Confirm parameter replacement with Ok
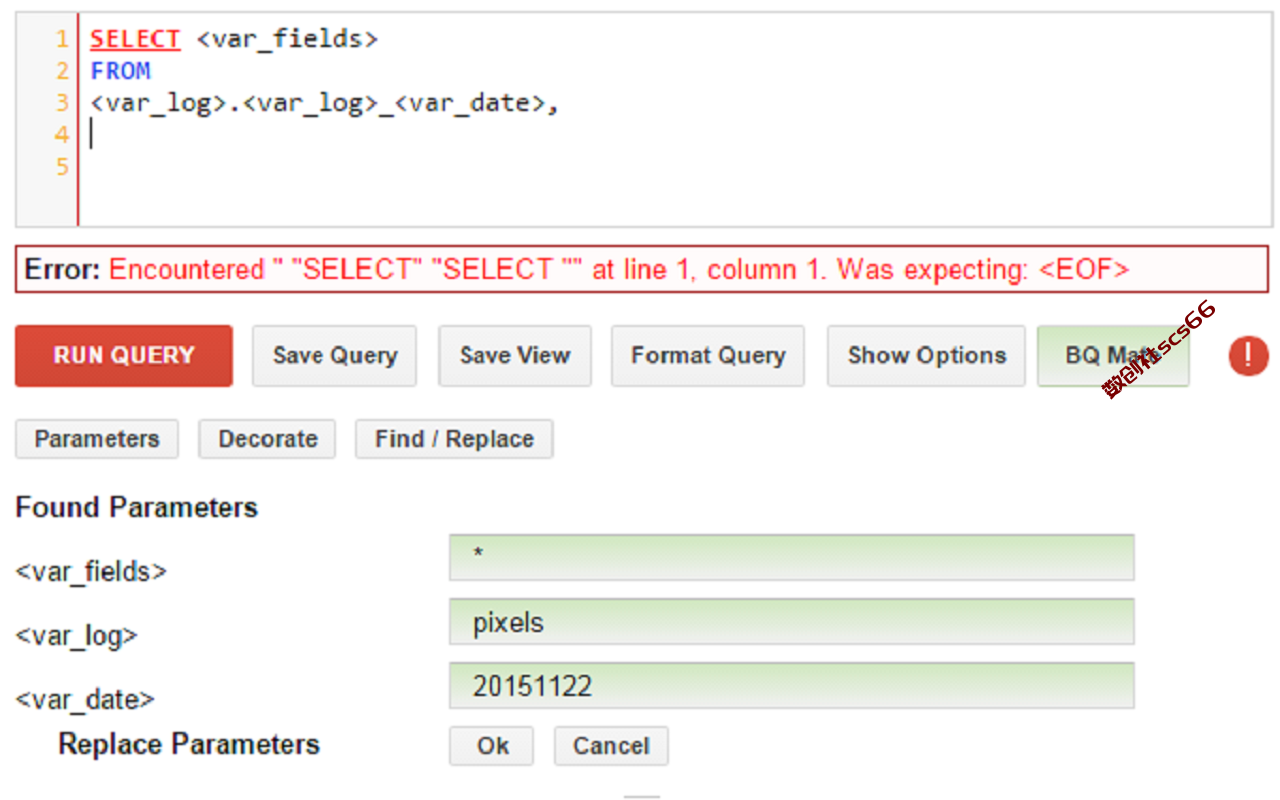The image size is (1280, 800). tap(492, 746)
